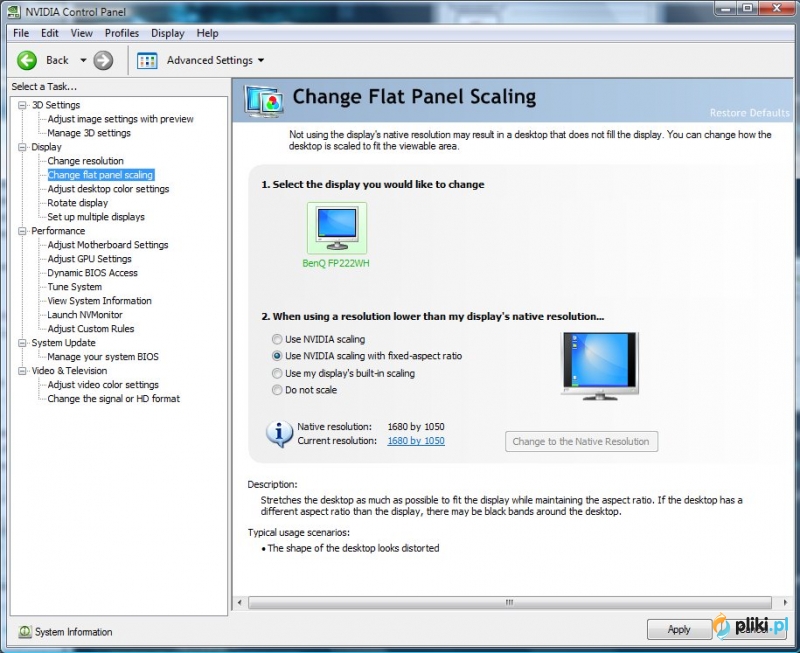Collapse the Display tree node
Image resolution: width=800 pixels, height=653 pixels.
pyautogui.click(x=22, y=147)
